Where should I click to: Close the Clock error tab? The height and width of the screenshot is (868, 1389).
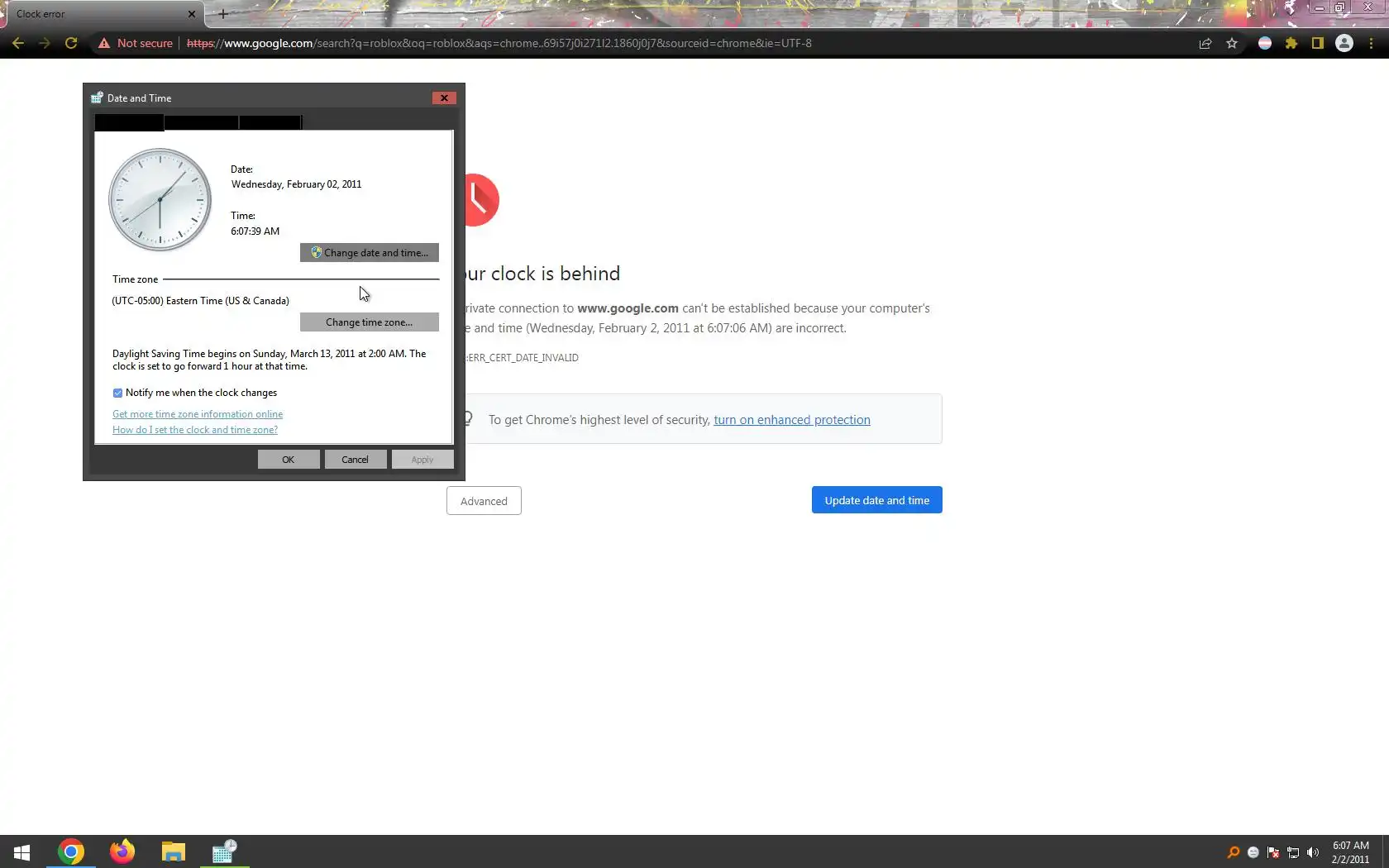(192, 14)
